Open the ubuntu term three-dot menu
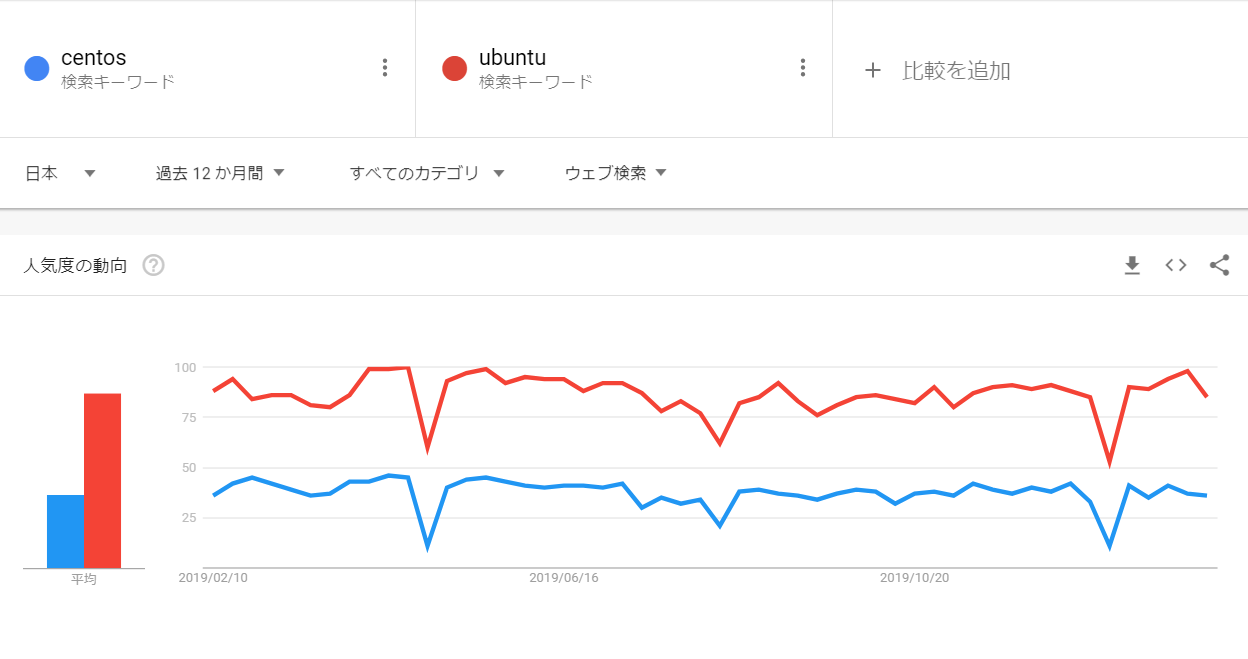This screenshot has height=659, width=1248. click(x=802, y=68)
